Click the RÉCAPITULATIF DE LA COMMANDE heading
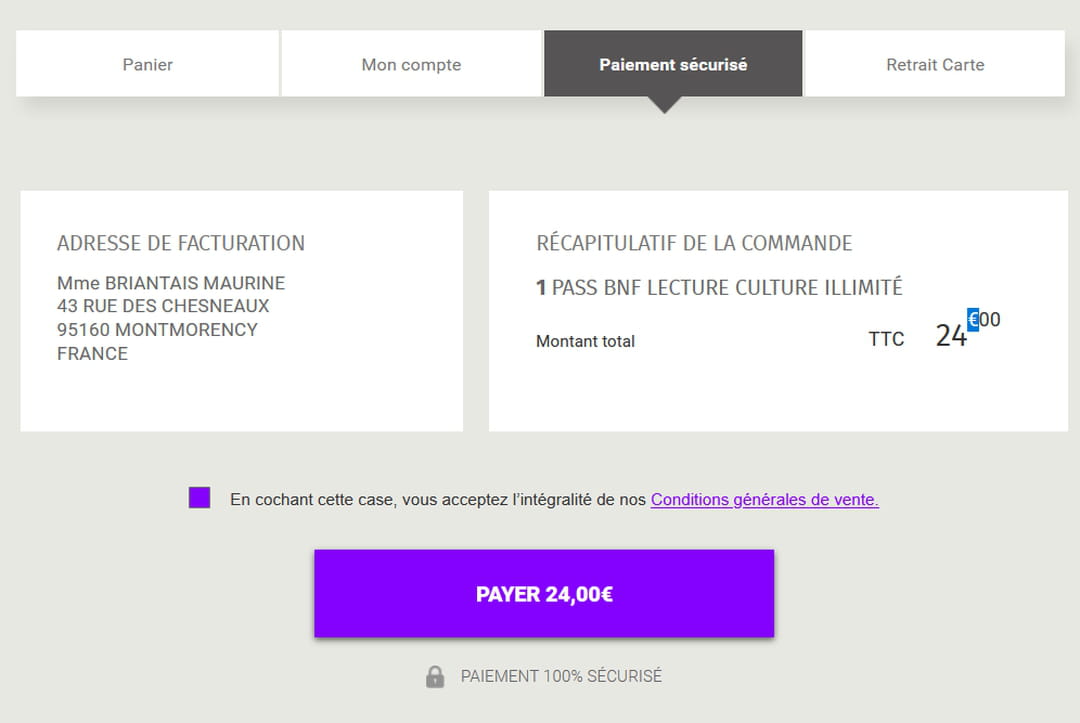Screen dimensions: 1080x723 [x=694, y=243]
